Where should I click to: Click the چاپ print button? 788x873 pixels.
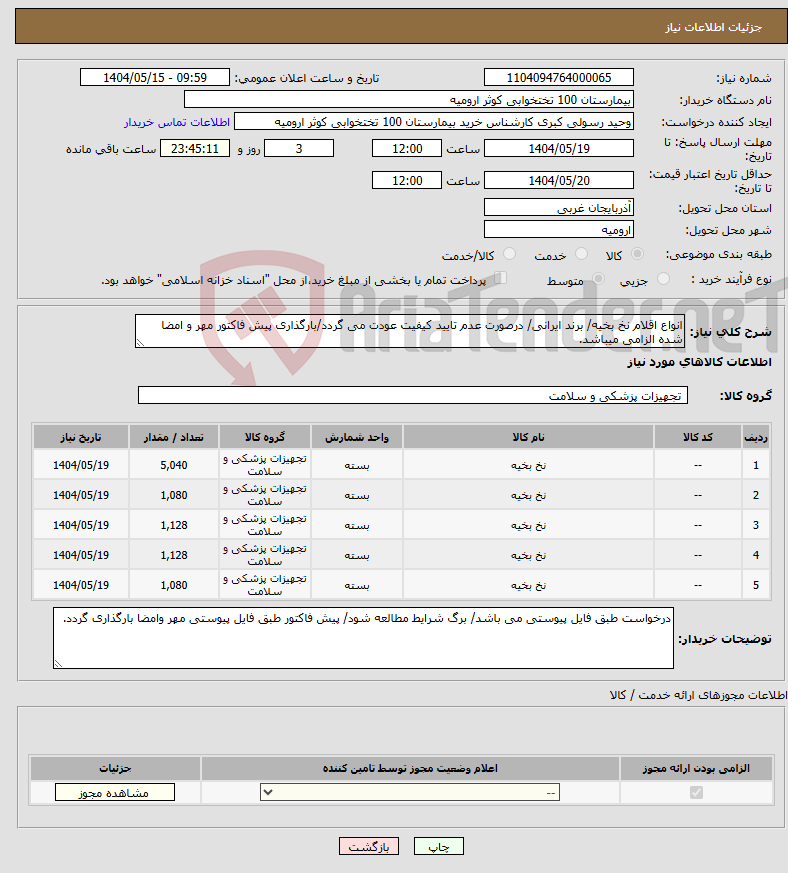(x=438, y=846)
